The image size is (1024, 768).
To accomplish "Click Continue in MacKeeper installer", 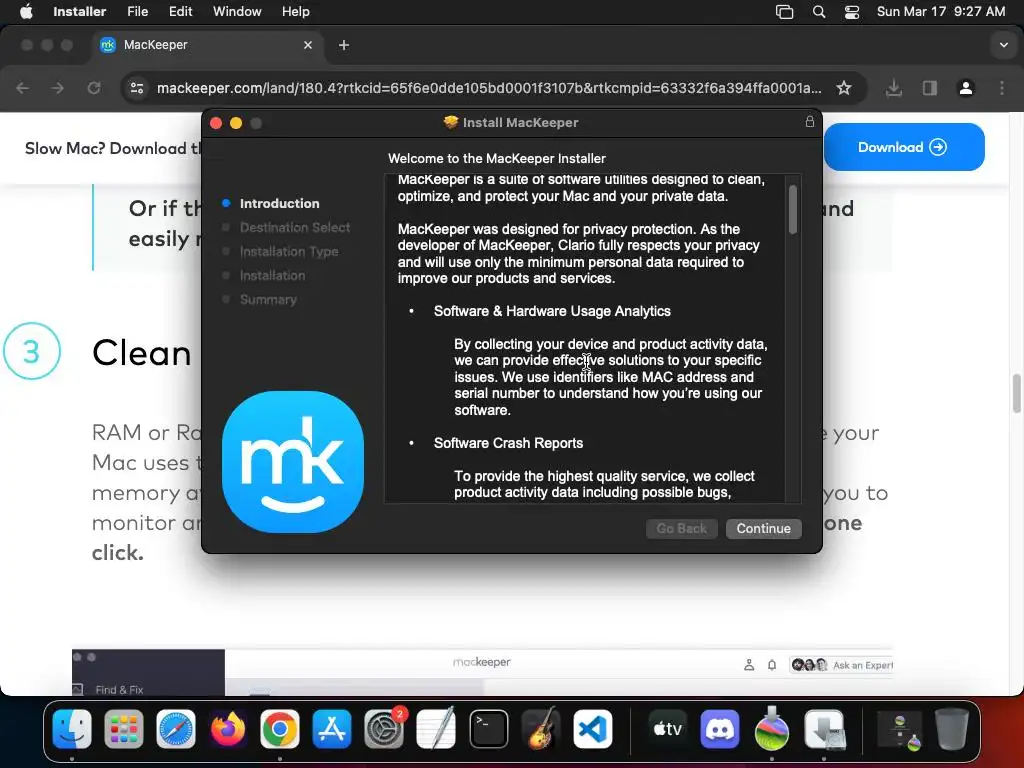I will tap(763, 528).
